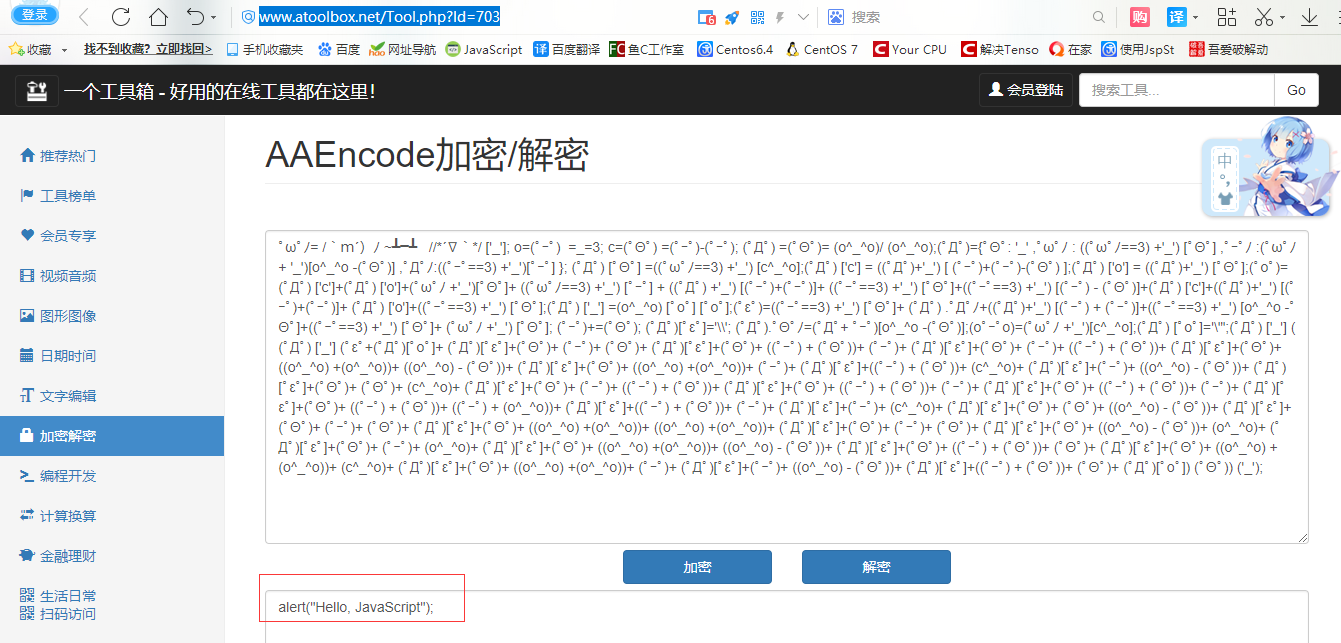This screenshot has width=1341, height=643.
Task: Click inside the 搜索工具 search input field
Action: 1177,90
